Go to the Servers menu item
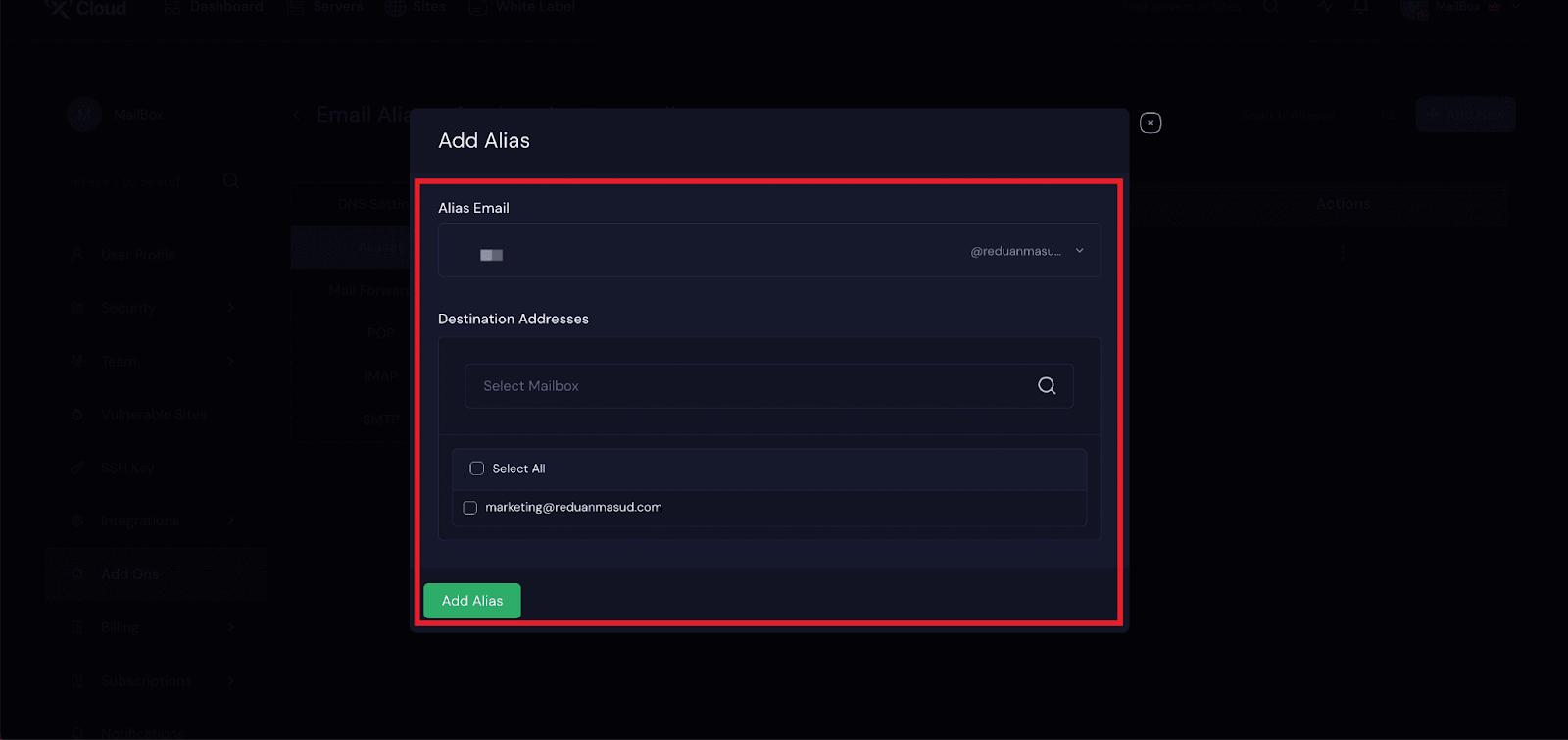This screenshot has width=1568, height=740. coord(337,7)
